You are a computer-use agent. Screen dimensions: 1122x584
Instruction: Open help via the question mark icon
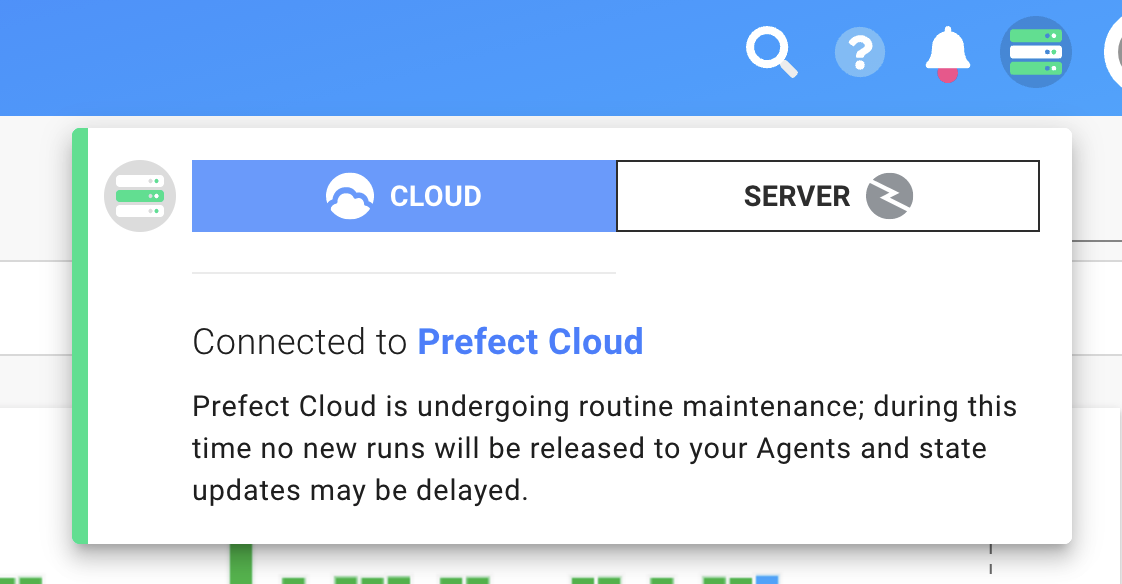[x=860, y=52]
